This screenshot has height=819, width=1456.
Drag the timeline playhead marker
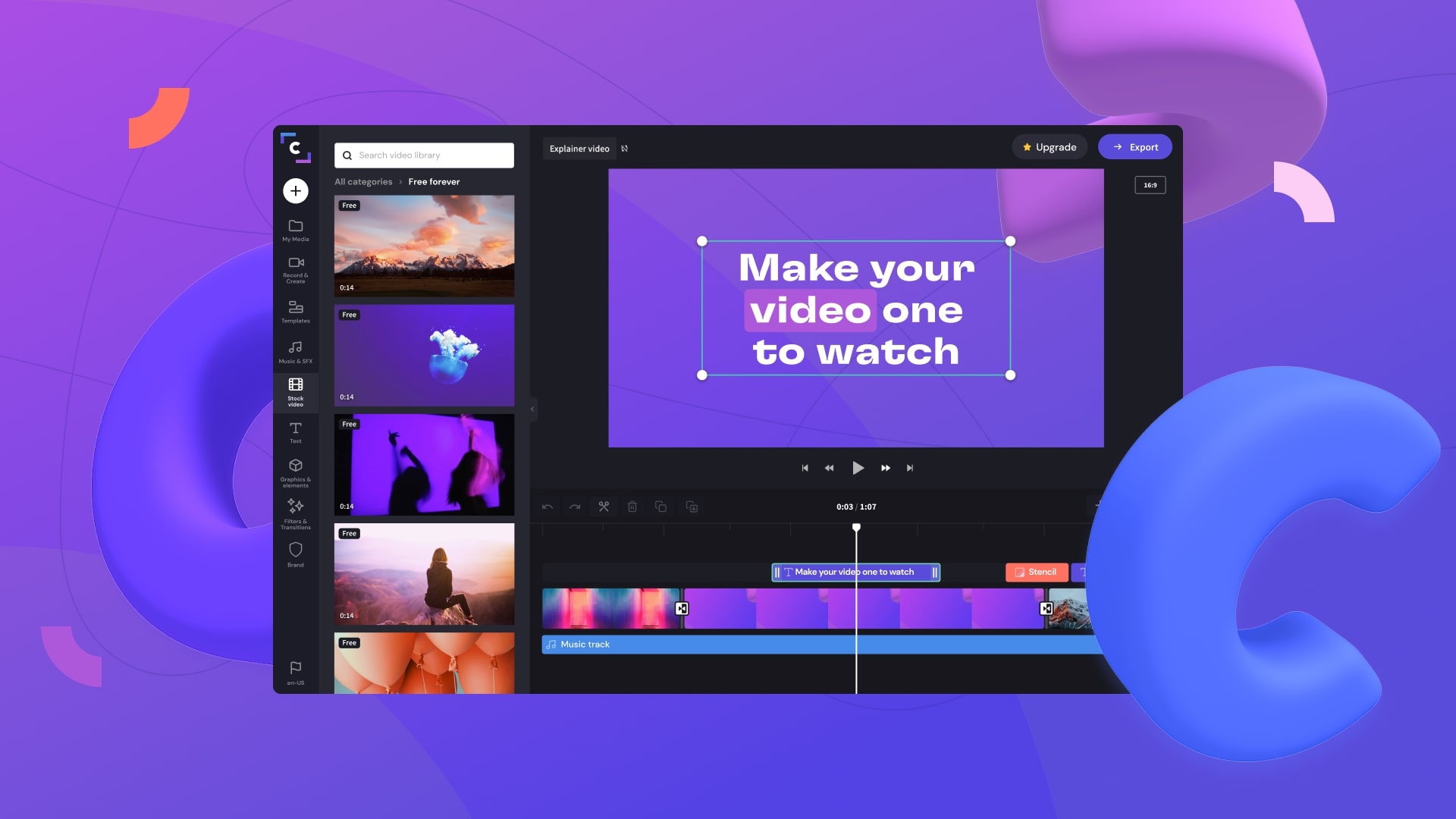tap(857, 527)
